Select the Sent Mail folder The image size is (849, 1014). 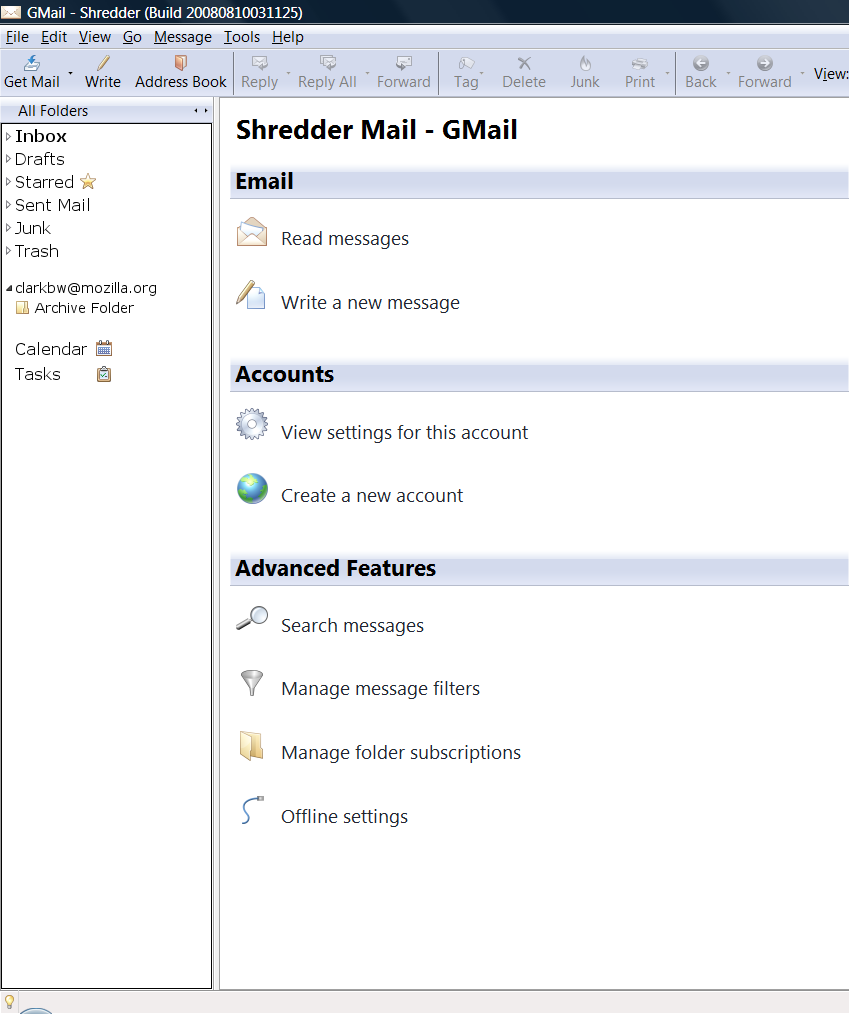coord(52,205)
